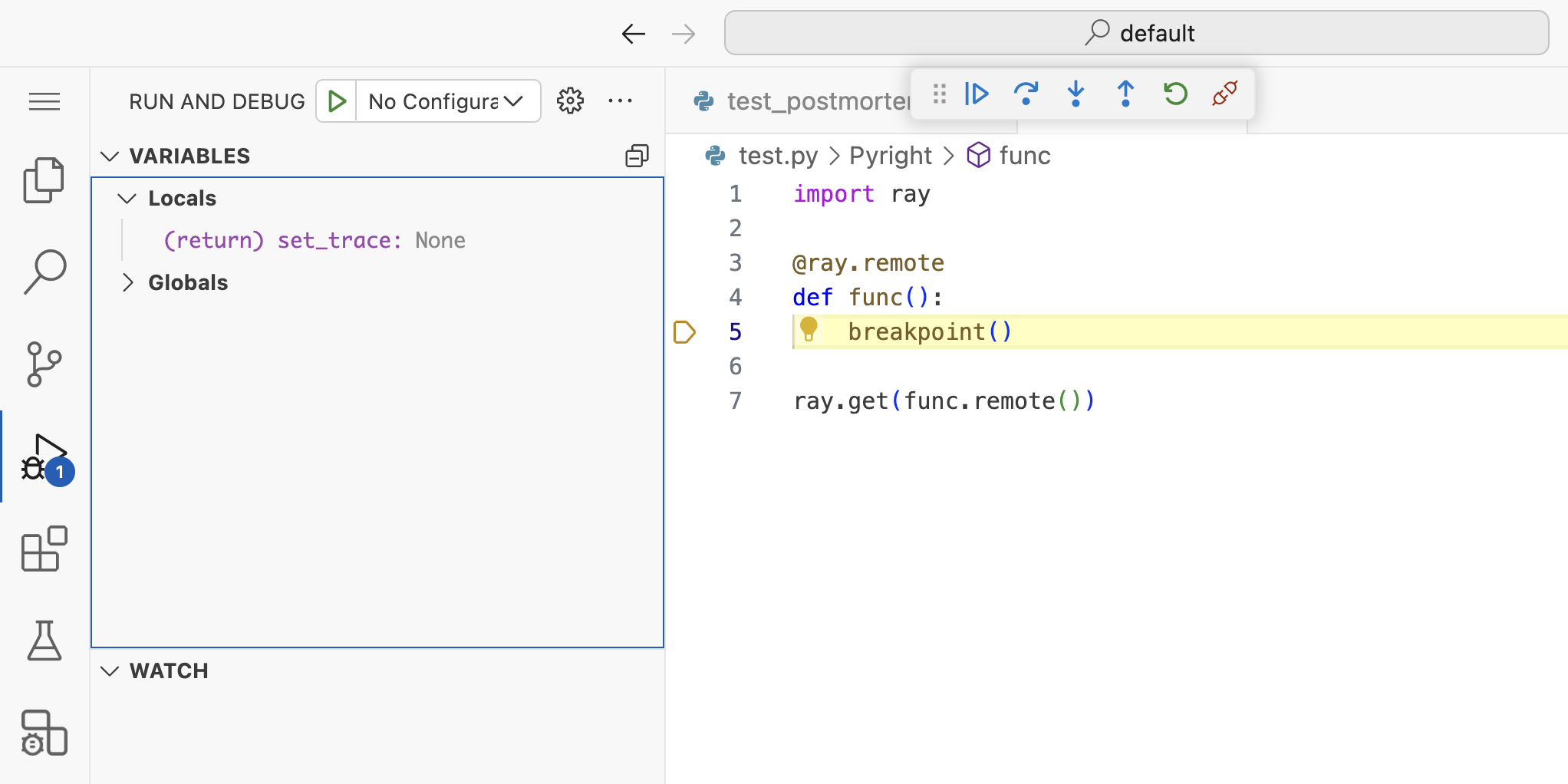Step into the function
The width and height of the screenshot is (1568, 784).
click(1076, 94)
